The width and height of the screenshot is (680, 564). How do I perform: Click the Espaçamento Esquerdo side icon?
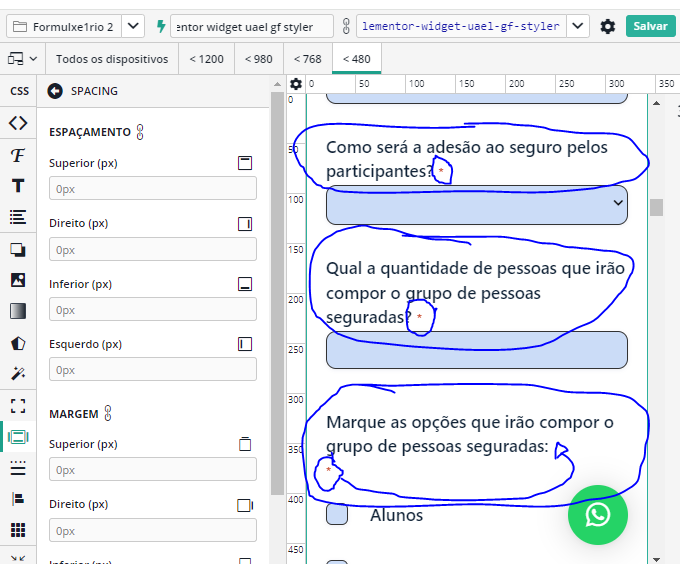click(x=245, y=344)
